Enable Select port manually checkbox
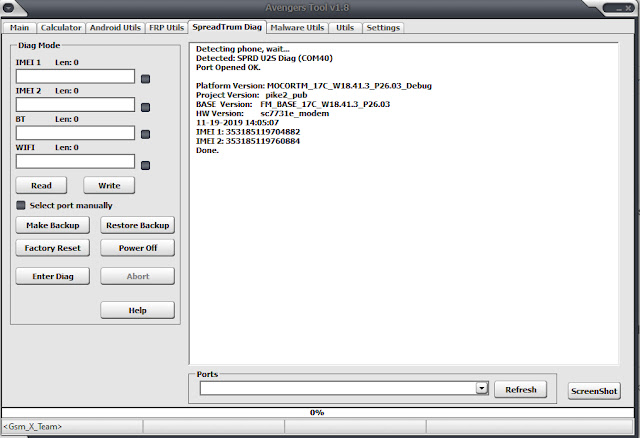 pos(21,205)
